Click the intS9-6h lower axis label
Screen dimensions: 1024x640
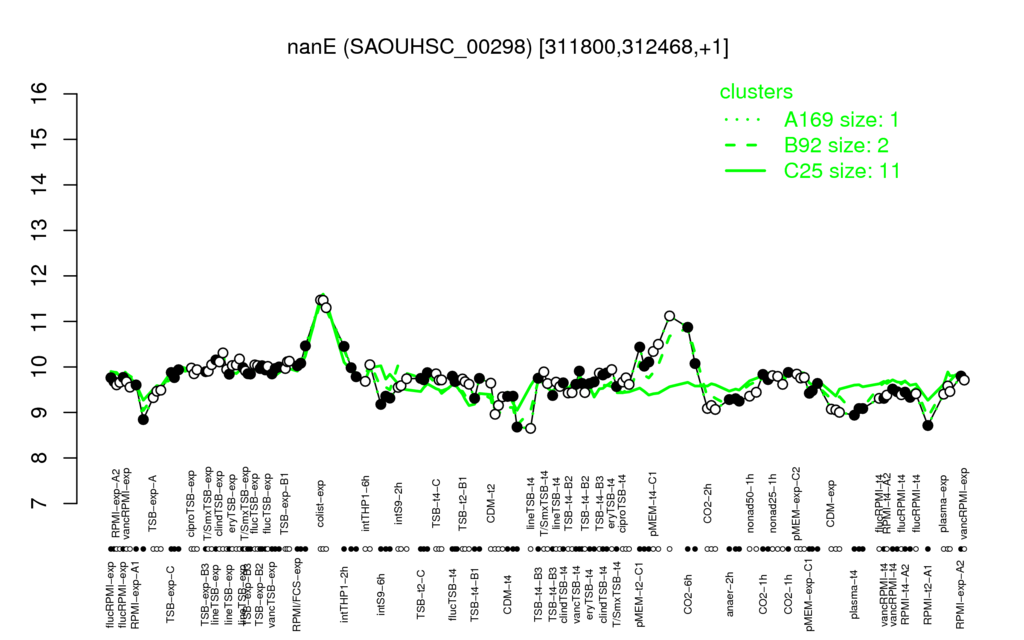(381, 593)
